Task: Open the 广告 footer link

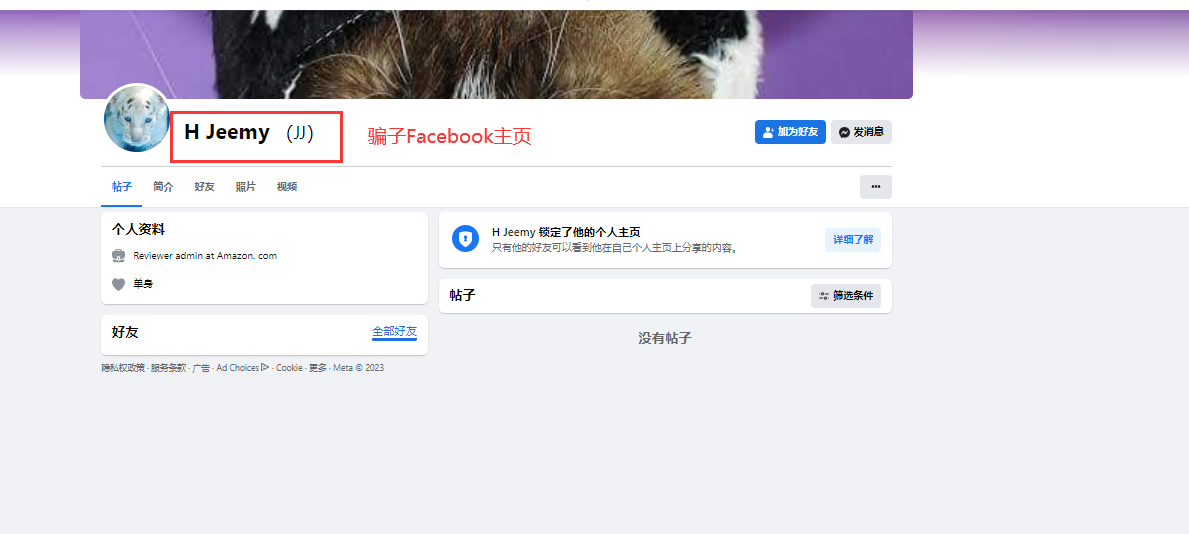Action: 201,368
